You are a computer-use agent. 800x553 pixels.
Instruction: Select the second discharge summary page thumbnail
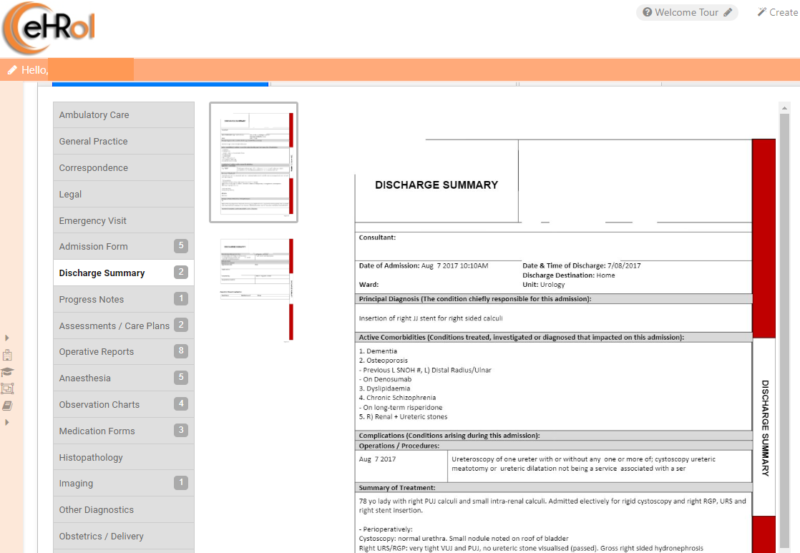256,290
